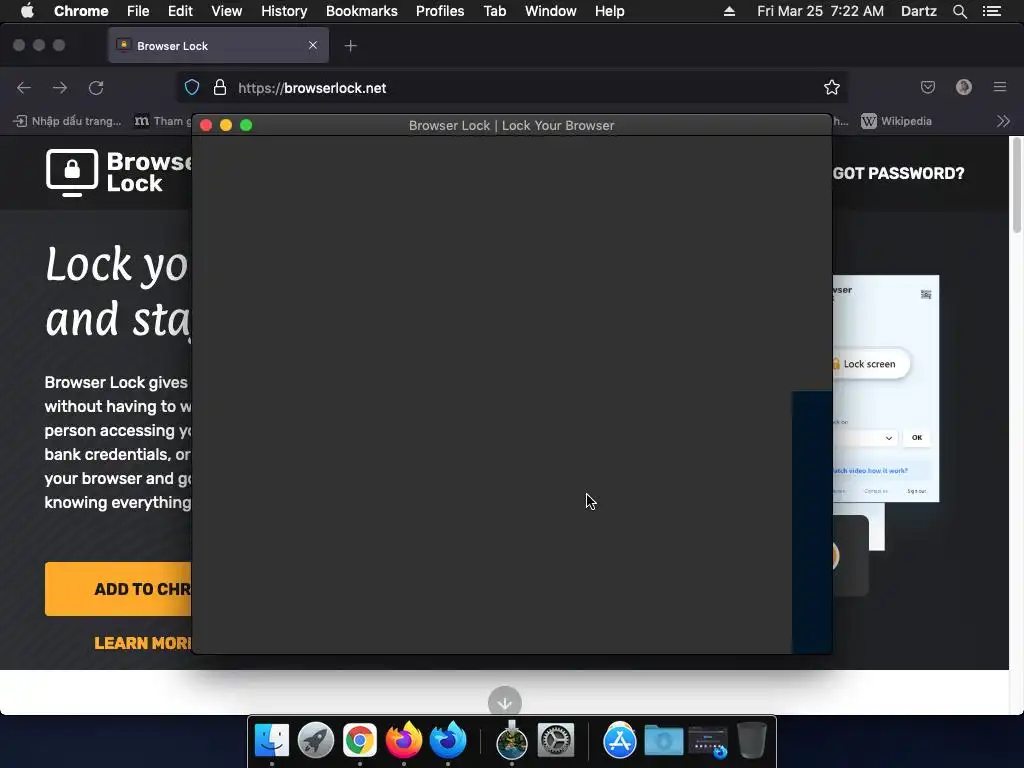Click the Dartz user name in menu bar

[x=918, y=11]
